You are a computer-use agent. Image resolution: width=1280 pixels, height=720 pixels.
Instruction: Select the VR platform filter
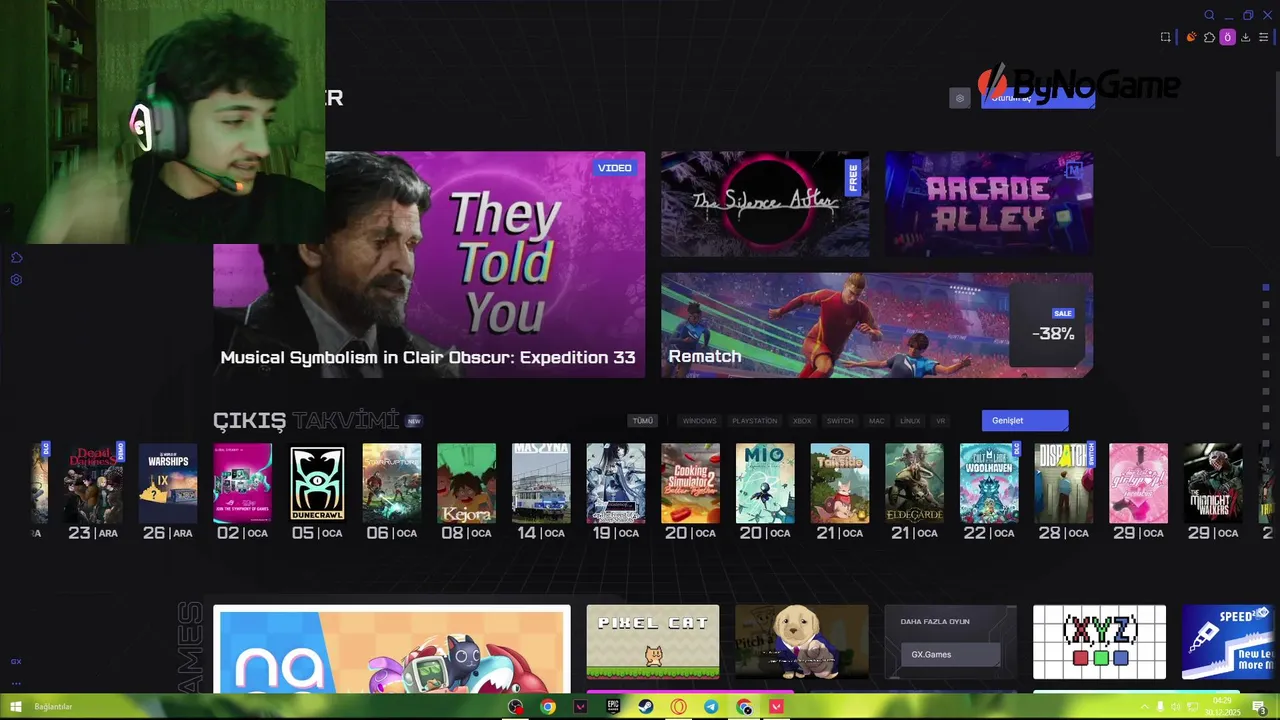940,421
